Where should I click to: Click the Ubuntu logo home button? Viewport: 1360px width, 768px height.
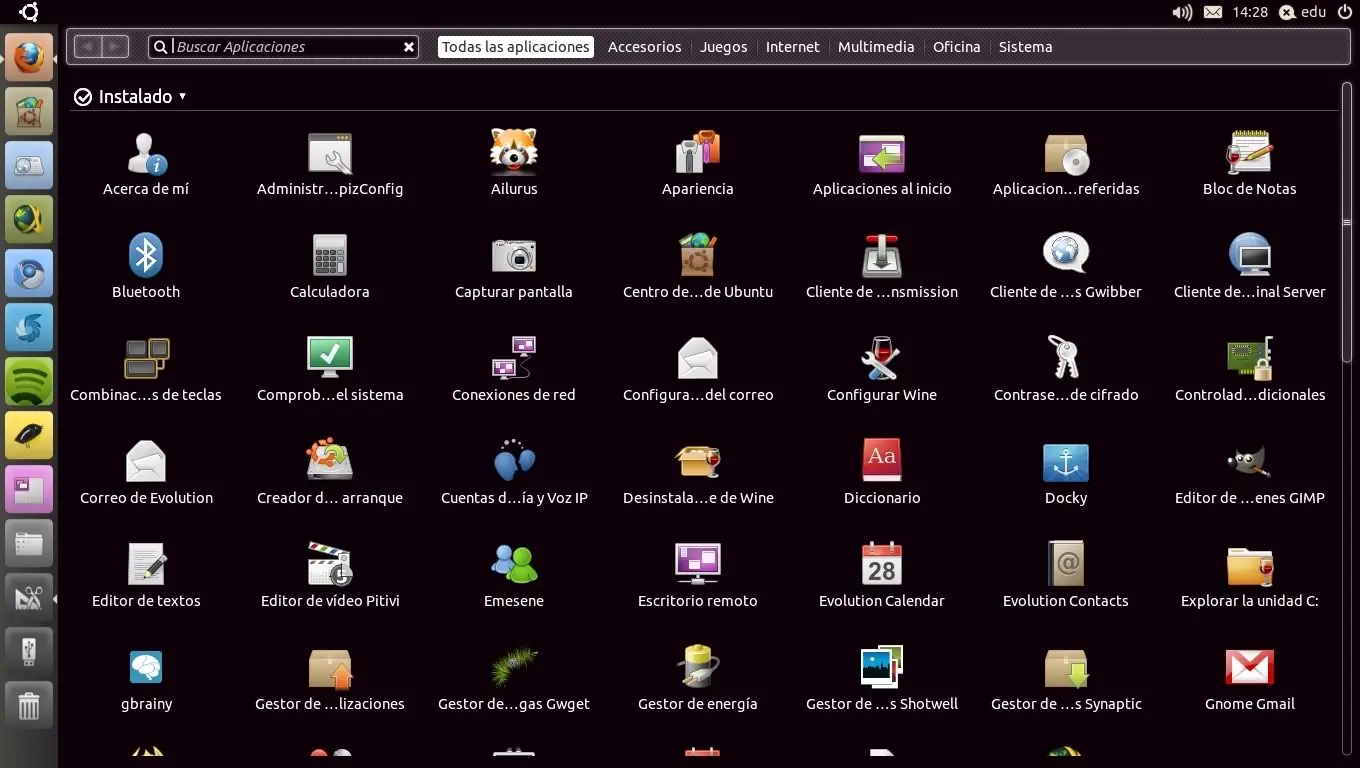(x=29, y=12)
